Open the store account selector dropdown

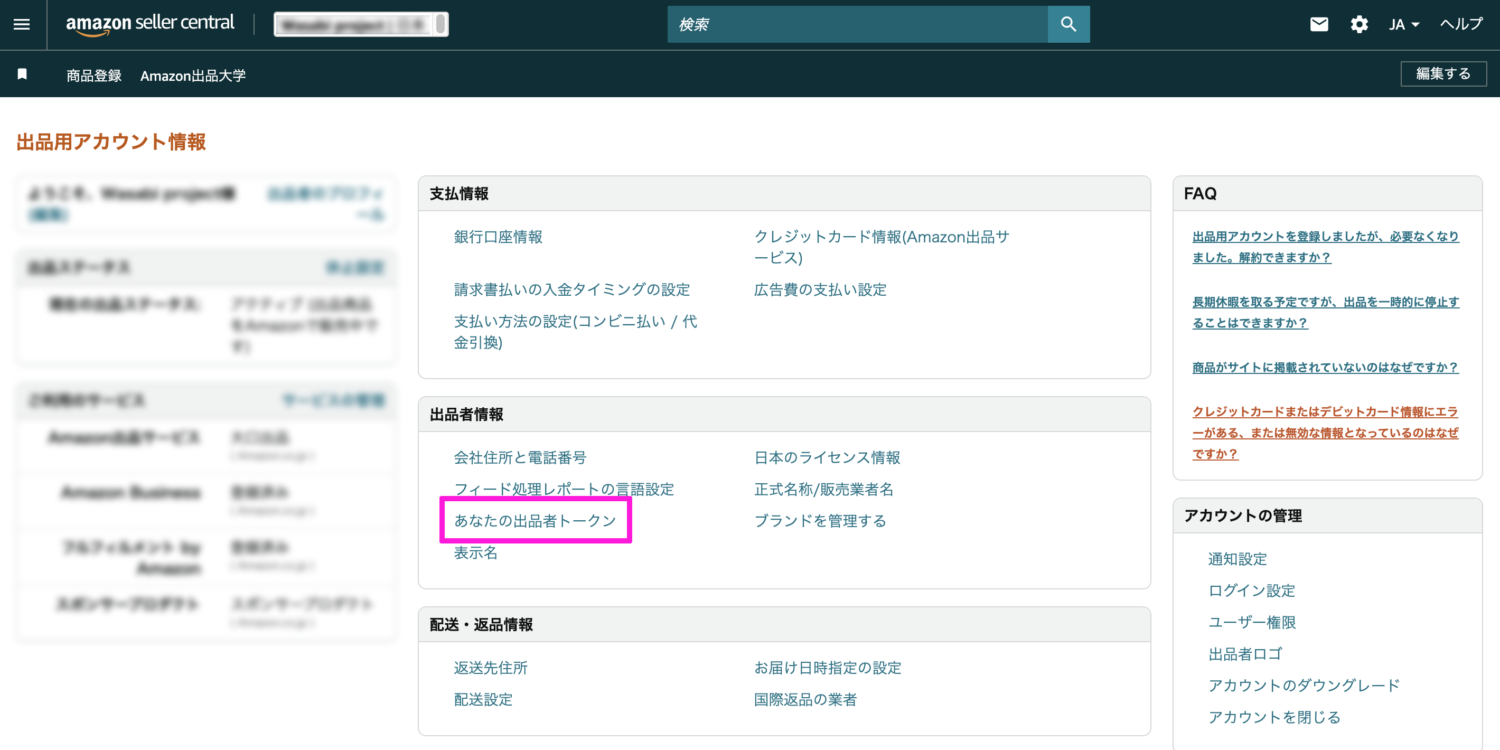pyautogui.click(x=361, y=24)
